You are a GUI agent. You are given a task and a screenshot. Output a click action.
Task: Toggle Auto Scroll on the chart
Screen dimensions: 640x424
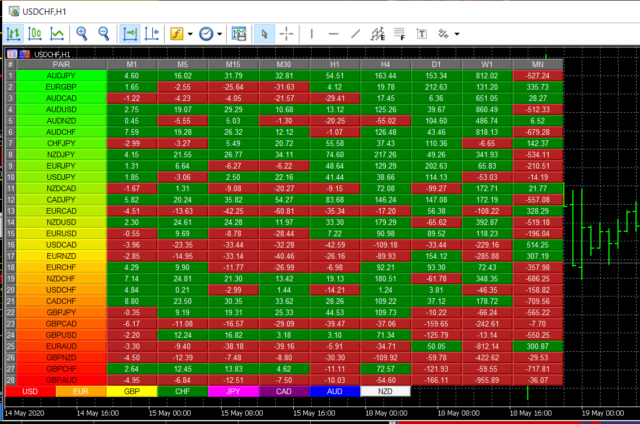click(130, 34)
